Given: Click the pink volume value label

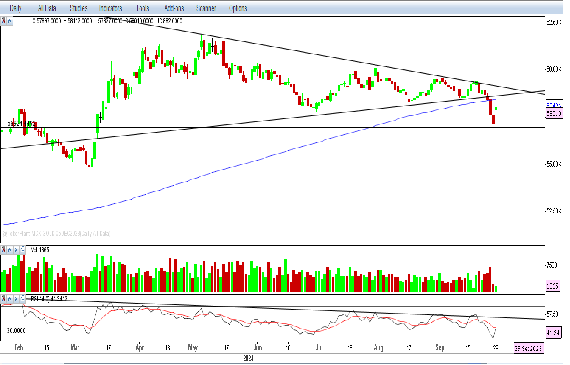Looking at the screenshot, I should [553, 286].
